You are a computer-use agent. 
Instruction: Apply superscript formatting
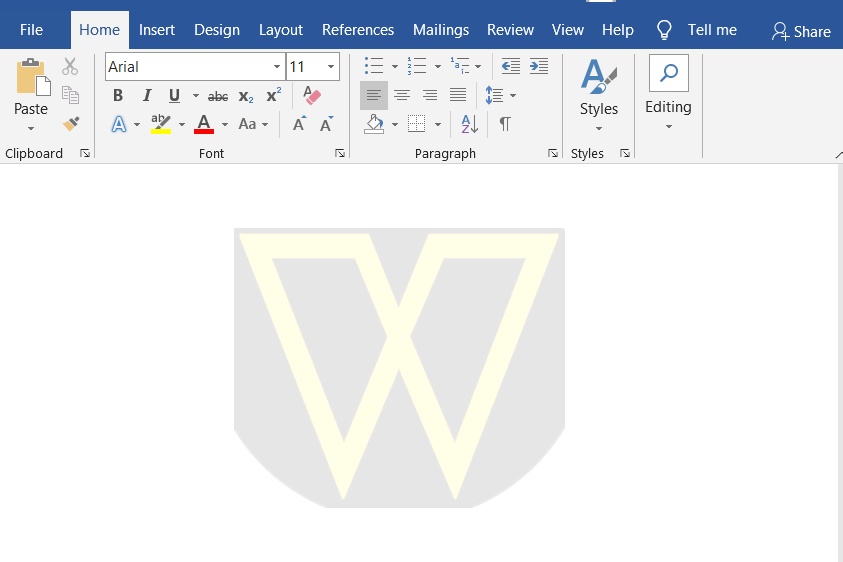pyautogui.click(x=273, y=96)
